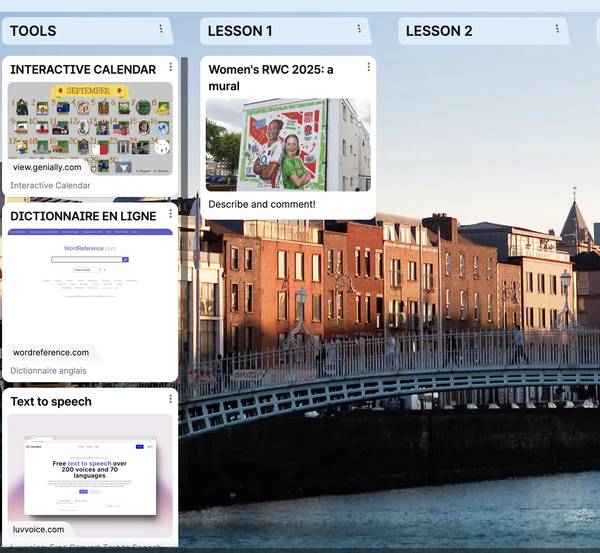Image resolution: width=600 pixels, height=553 pixels.
Task: Click the Women's RWC 2025: a mural title
Action: 271,78
